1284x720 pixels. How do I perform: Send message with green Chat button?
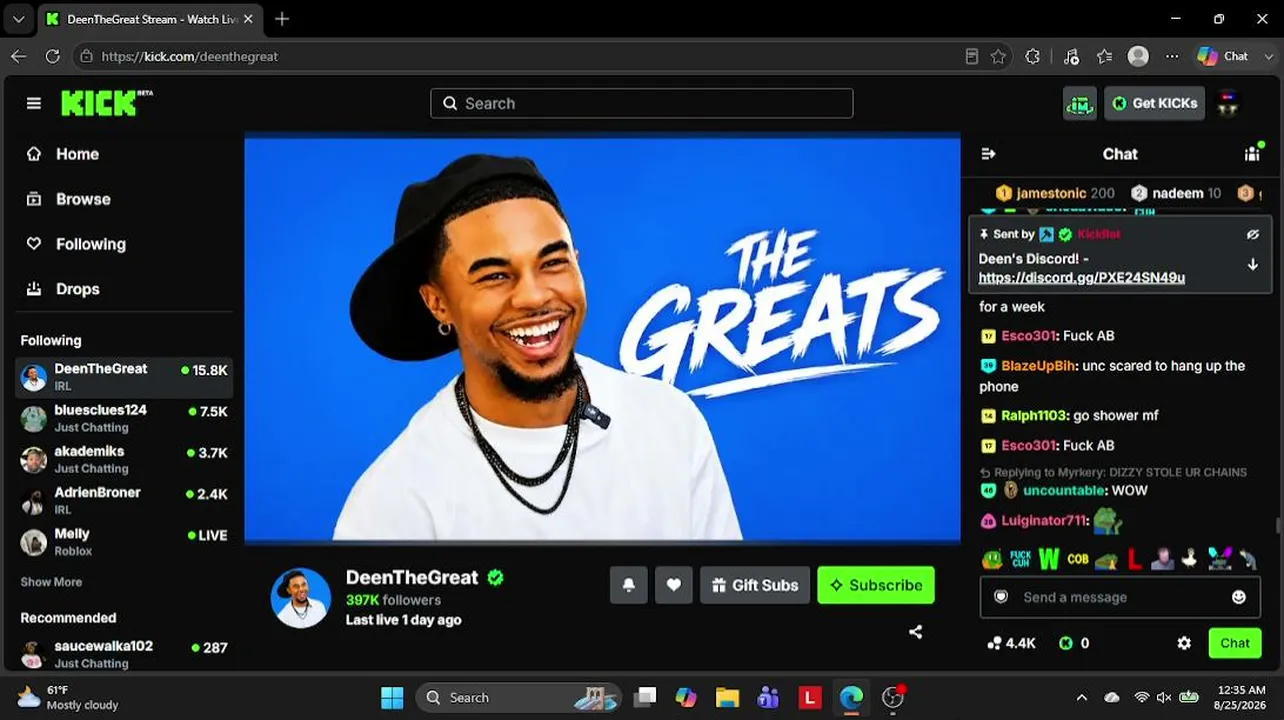click(x=1235, y=643)
